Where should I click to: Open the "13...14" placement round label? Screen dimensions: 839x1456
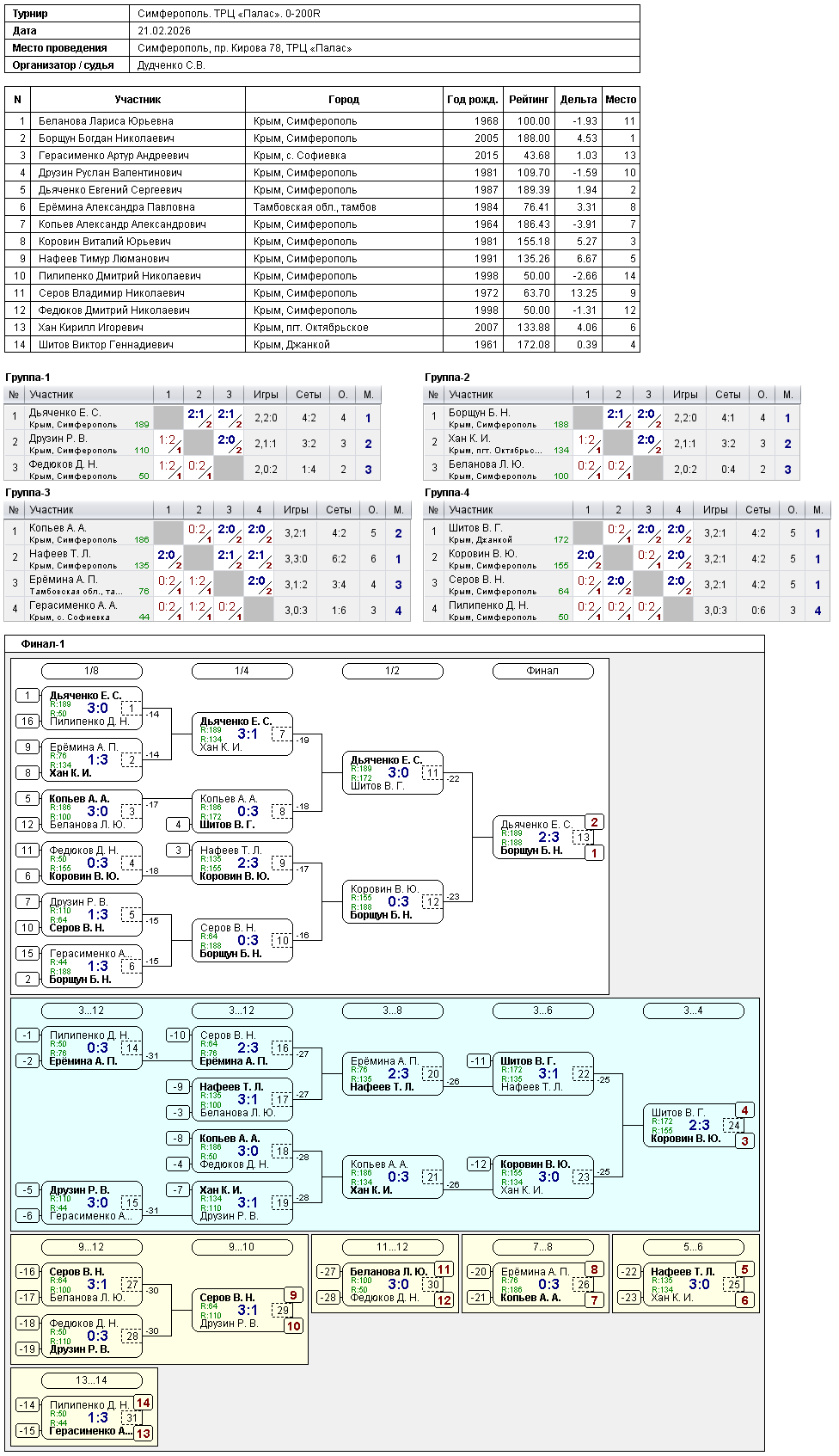91,1380
